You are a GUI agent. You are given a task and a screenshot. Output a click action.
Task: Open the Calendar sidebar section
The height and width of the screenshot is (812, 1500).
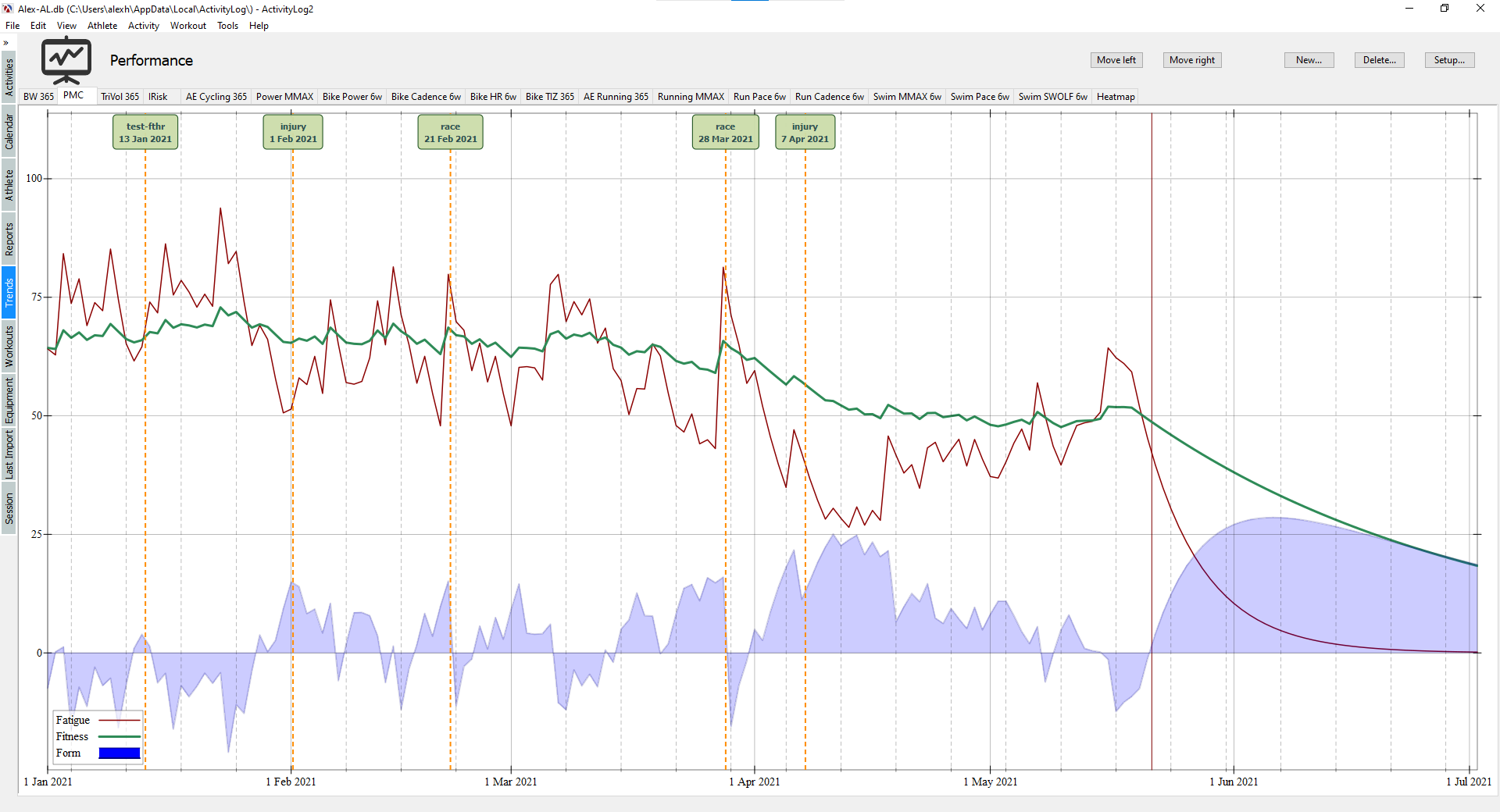point(9,131)
